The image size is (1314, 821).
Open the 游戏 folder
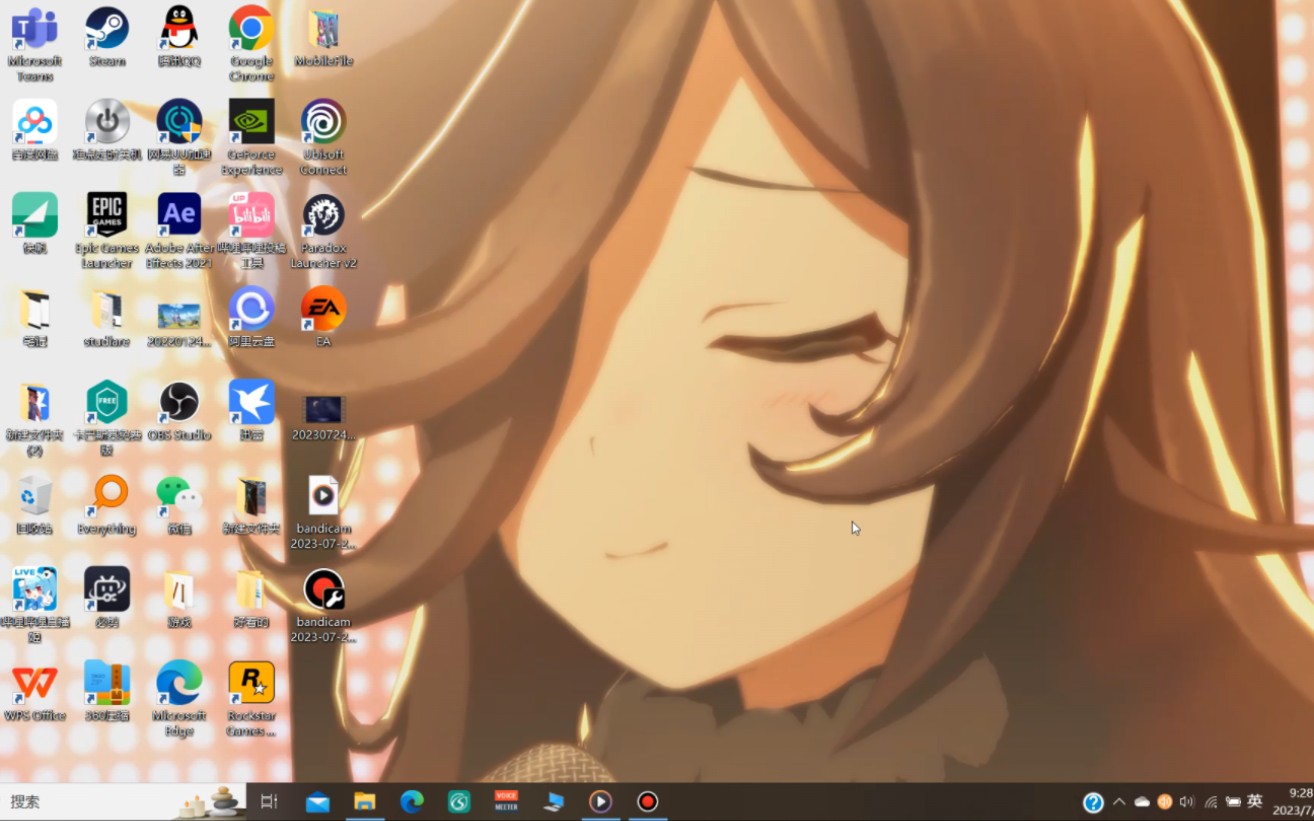tap(179, 598)
